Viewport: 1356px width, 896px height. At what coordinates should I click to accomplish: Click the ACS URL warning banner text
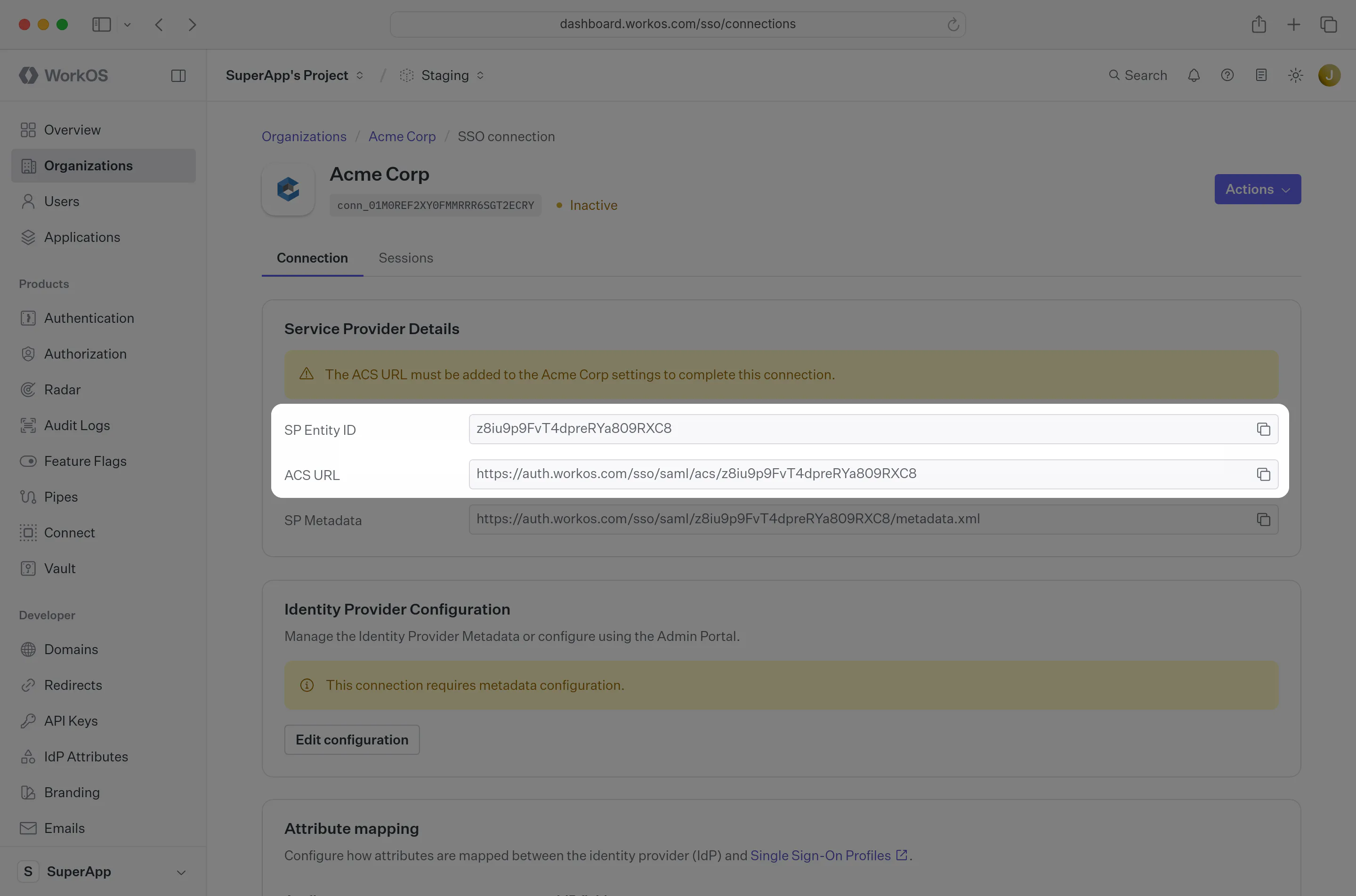pyautogui.click(x=580, y=375)
